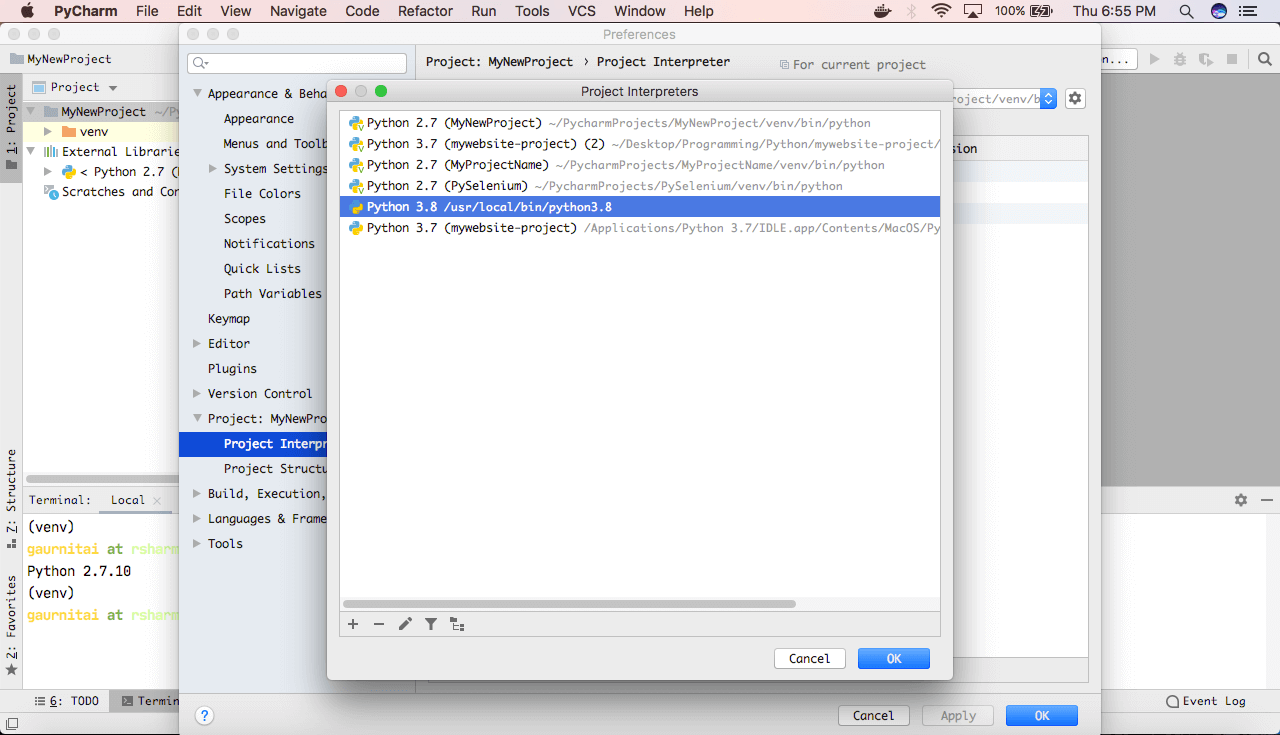Click the Run icon in PyCharm toolbar
Screen dimensions: 1280x735
[1155, 59]
